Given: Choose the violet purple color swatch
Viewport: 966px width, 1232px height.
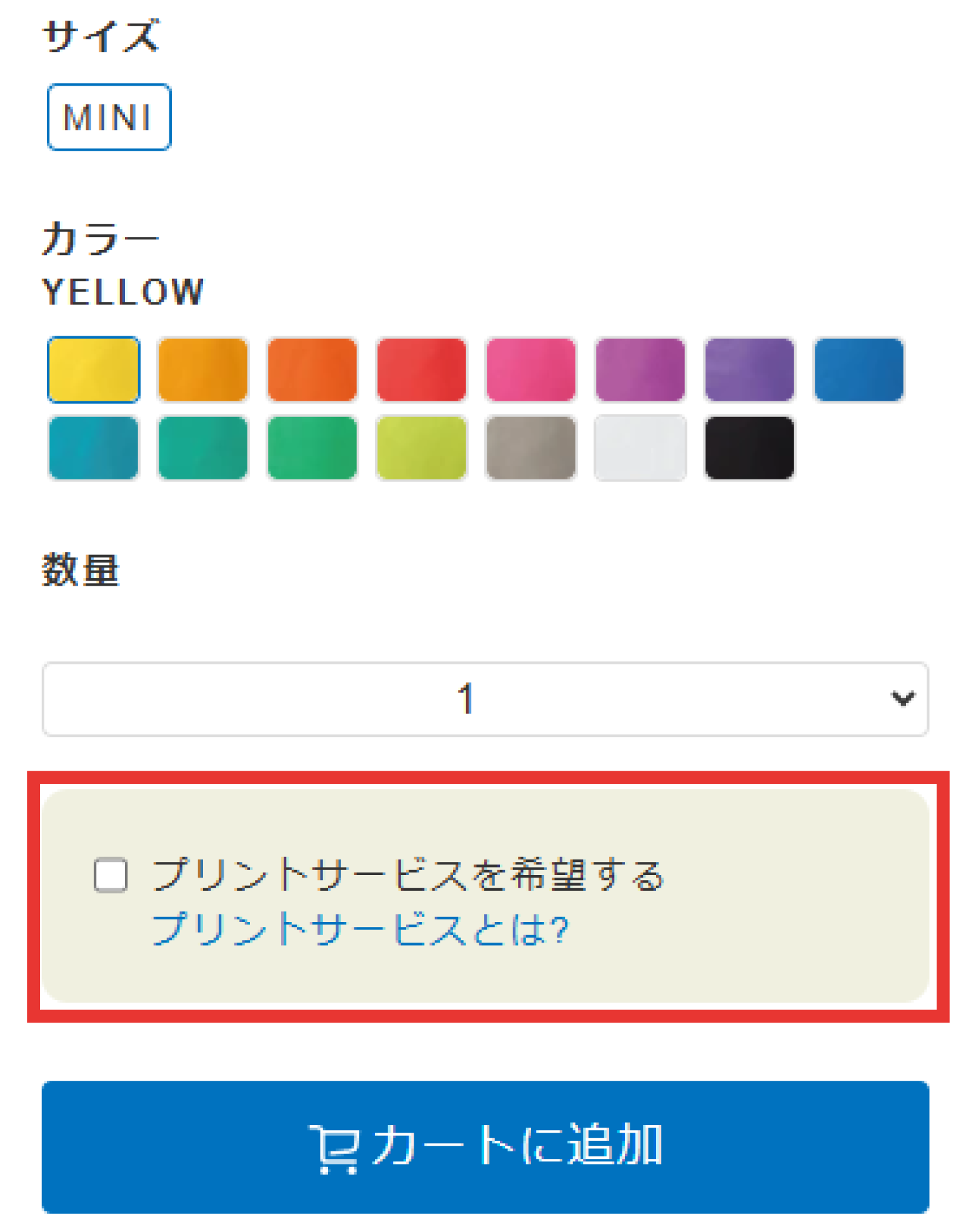Looking at the screenshot, I should coord(749,369).
